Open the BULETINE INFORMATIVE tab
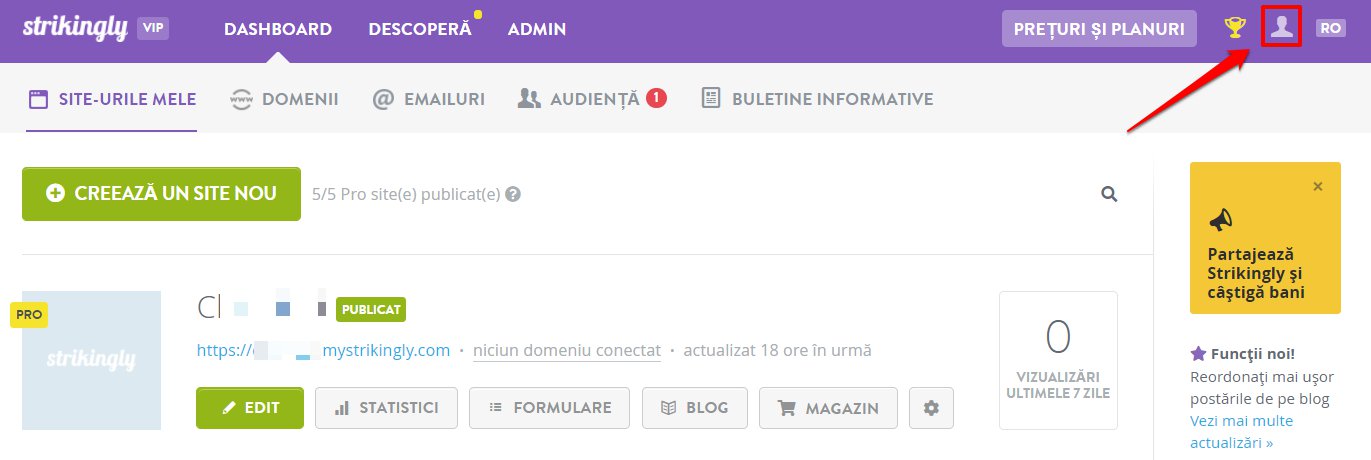 818,99
